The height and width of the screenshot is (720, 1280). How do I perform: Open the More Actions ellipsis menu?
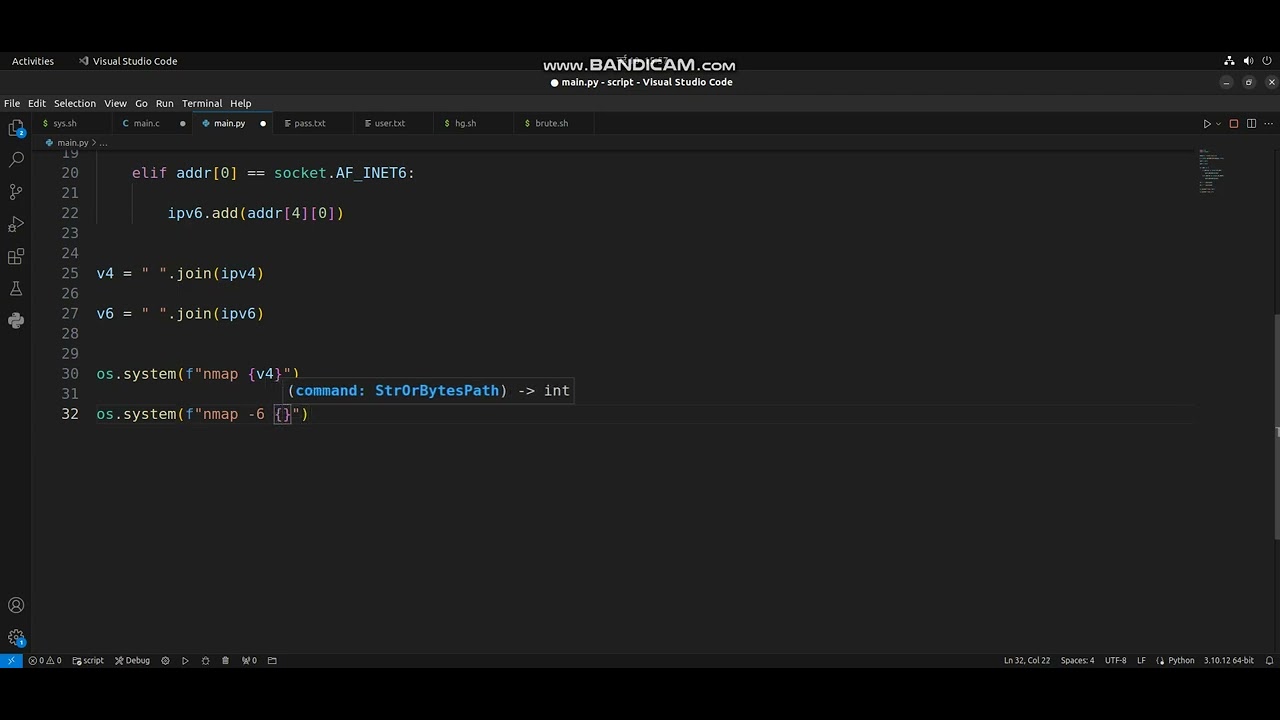(1268, 124)
